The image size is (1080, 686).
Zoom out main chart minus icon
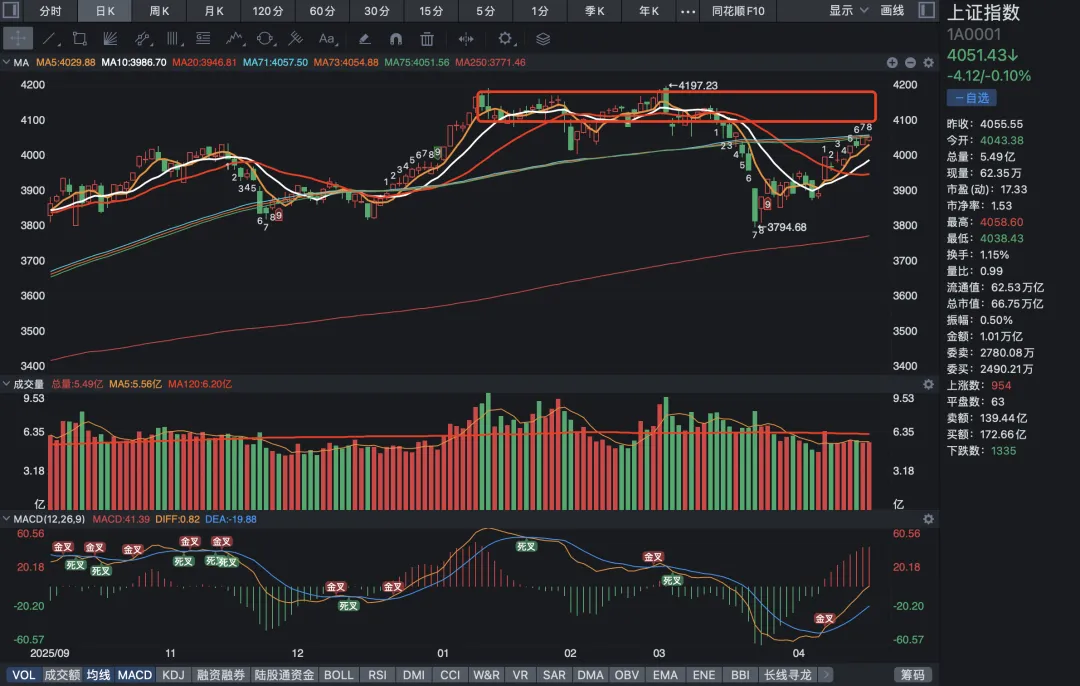[x=910, y=63]
